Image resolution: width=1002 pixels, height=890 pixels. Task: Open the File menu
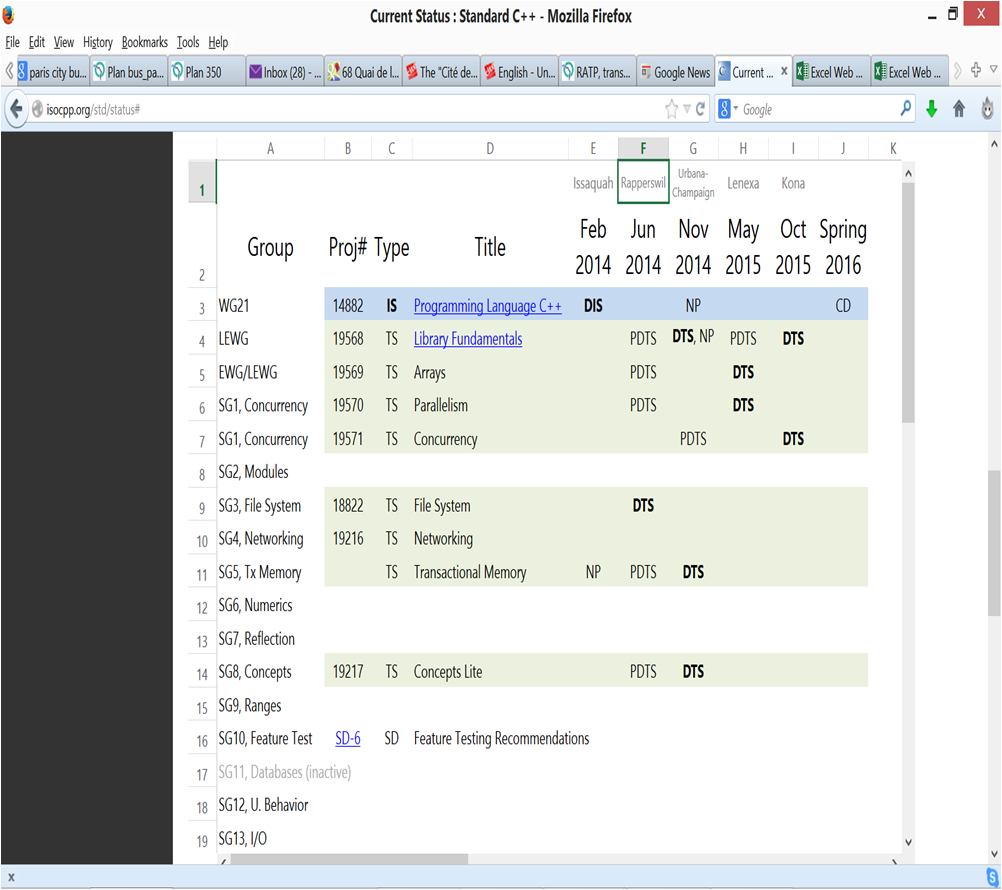point(12,42)
